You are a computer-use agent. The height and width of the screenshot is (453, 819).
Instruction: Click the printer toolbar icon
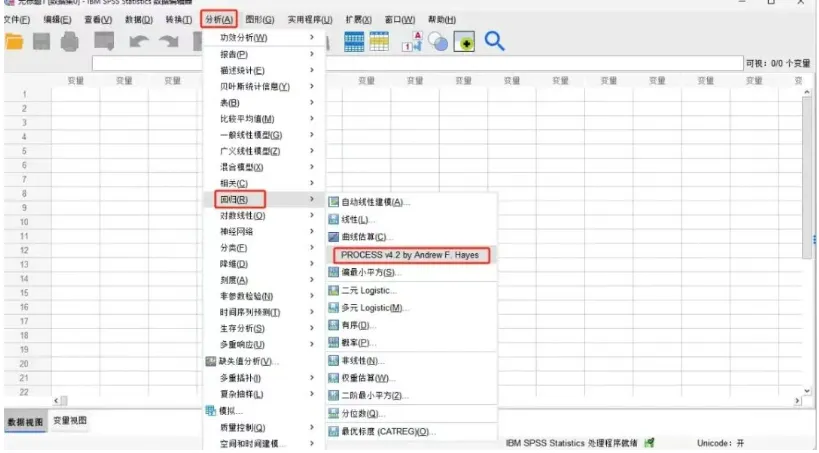69,41
